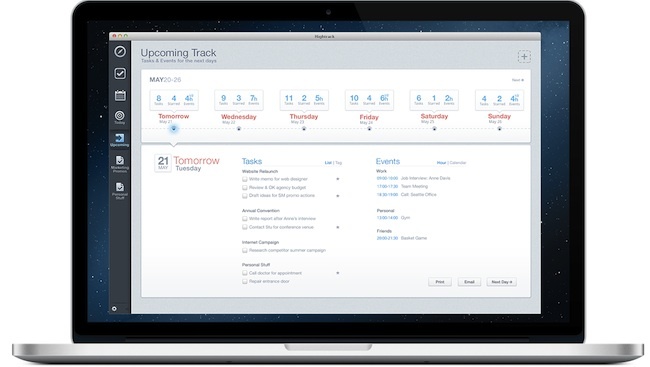Viewport: 650px width, 367px height.
Task: Switch Events view to Hour
Action: click(x=441, y=163)
